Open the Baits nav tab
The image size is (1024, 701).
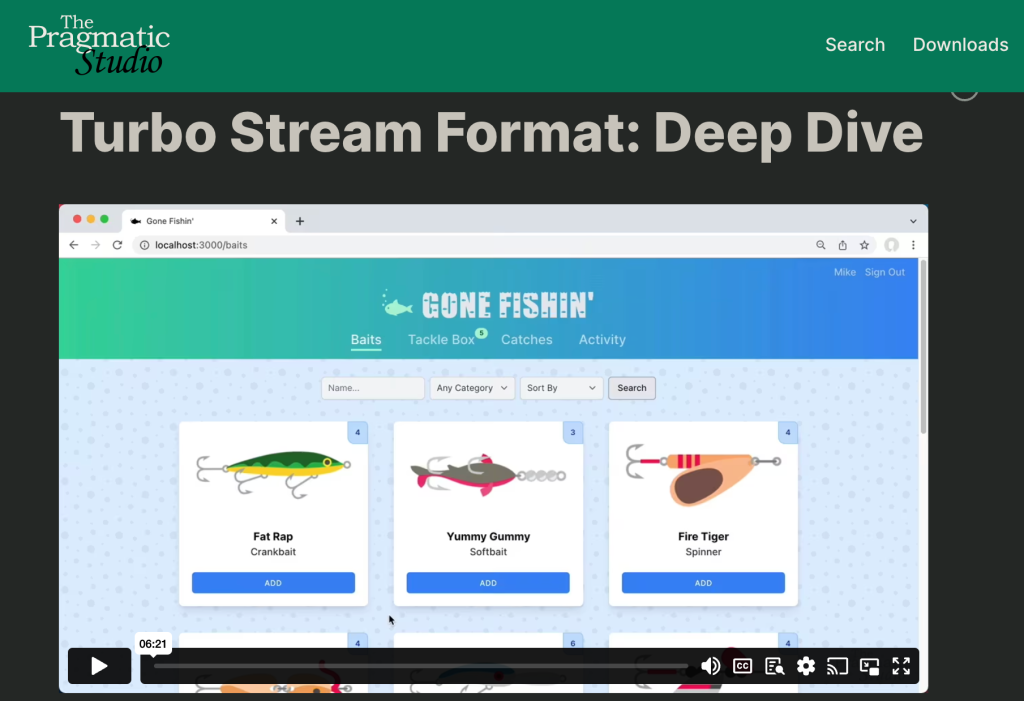pos(366,340)
